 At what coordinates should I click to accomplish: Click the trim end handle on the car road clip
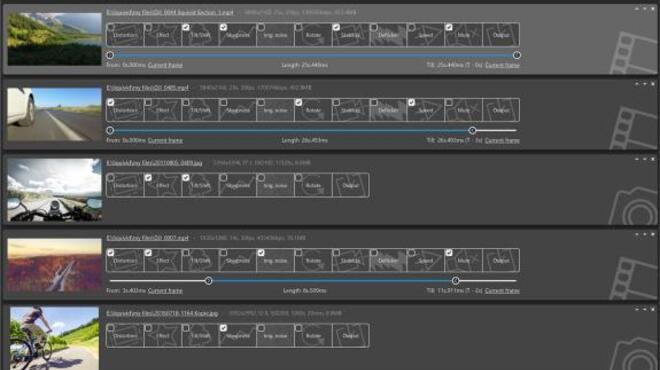click(472, 130)
